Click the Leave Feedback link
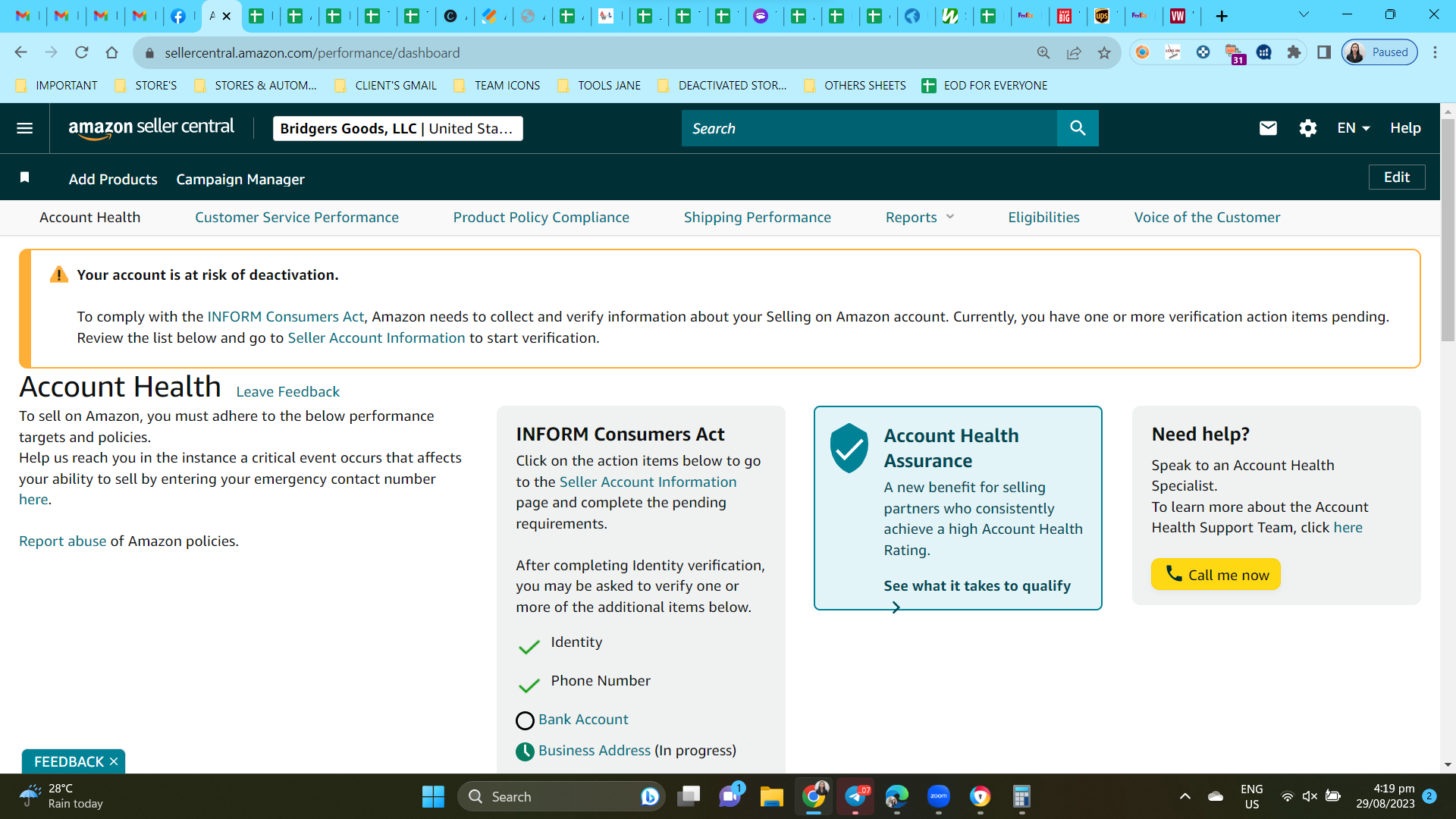The height and width of the screenshot is (819, 1456). [x=287, y=391]
